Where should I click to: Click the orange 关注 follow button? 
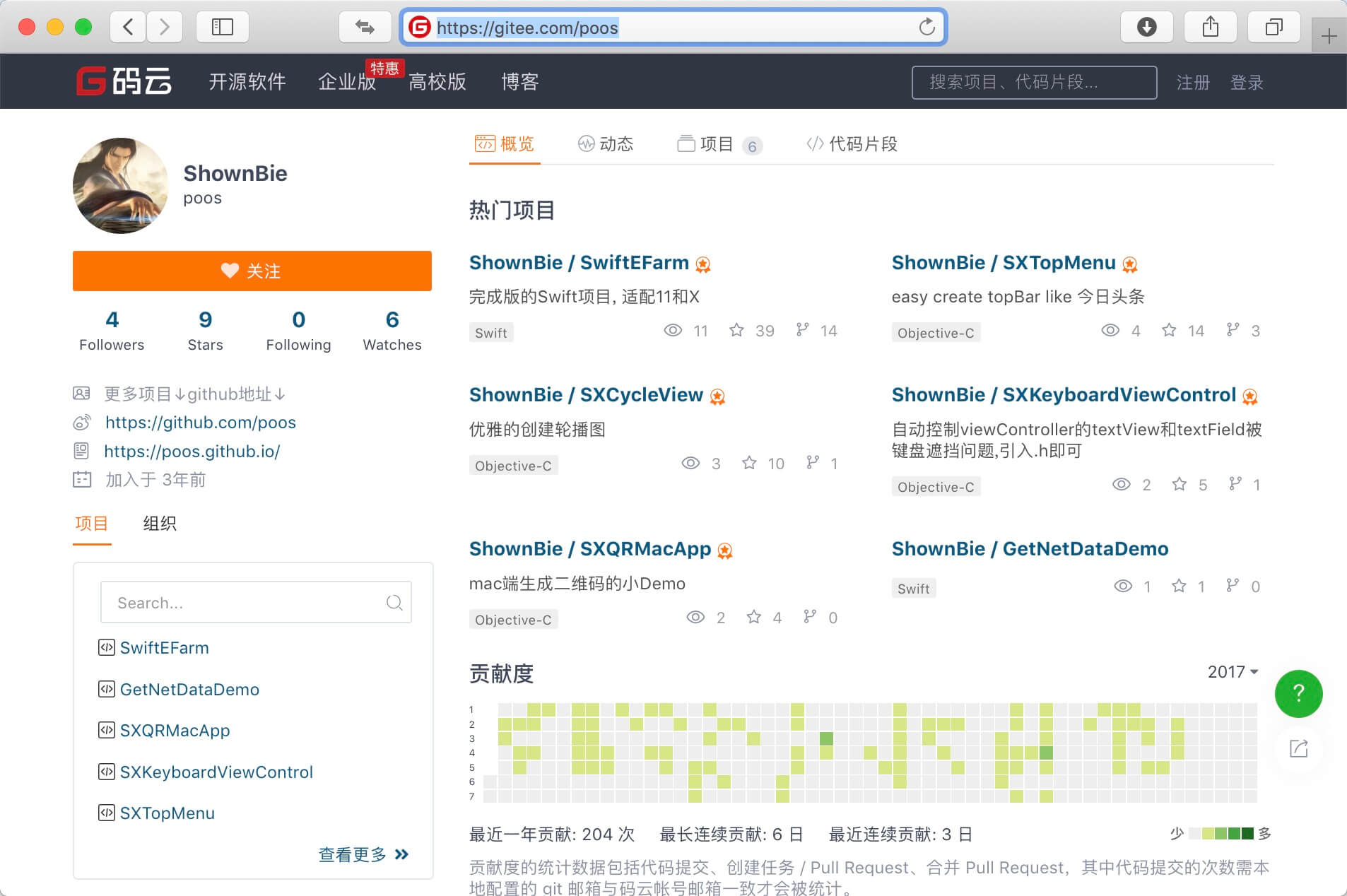[x=252, y=271]
